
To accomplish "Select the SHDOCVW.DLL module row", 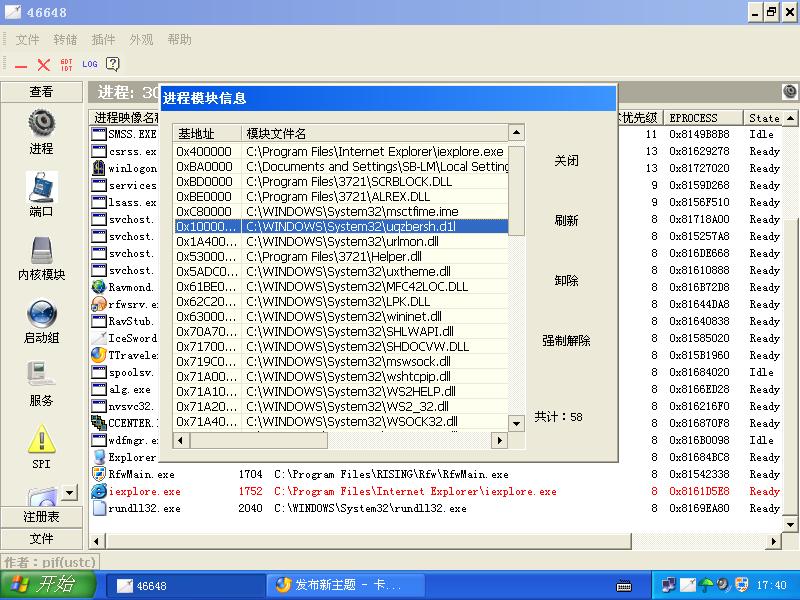I will pos(341,346).
